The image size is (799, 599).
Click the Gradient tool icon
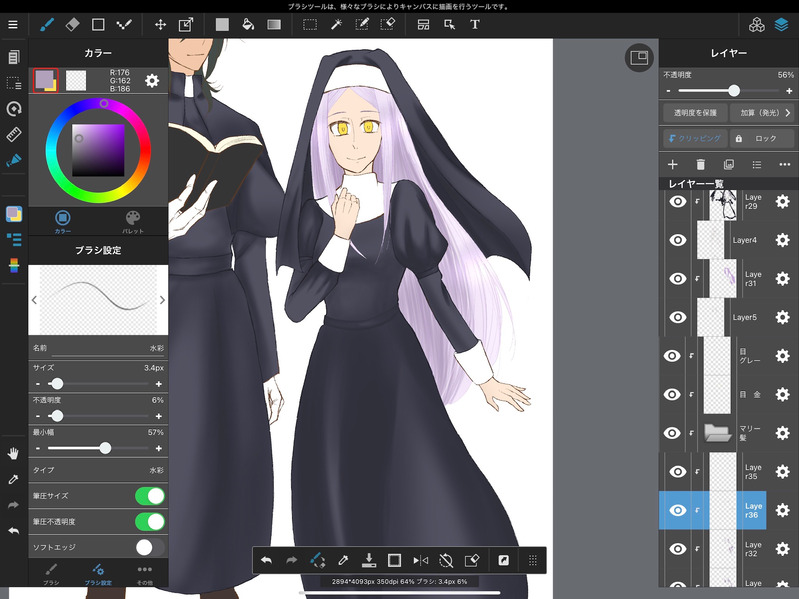[273, 24]
